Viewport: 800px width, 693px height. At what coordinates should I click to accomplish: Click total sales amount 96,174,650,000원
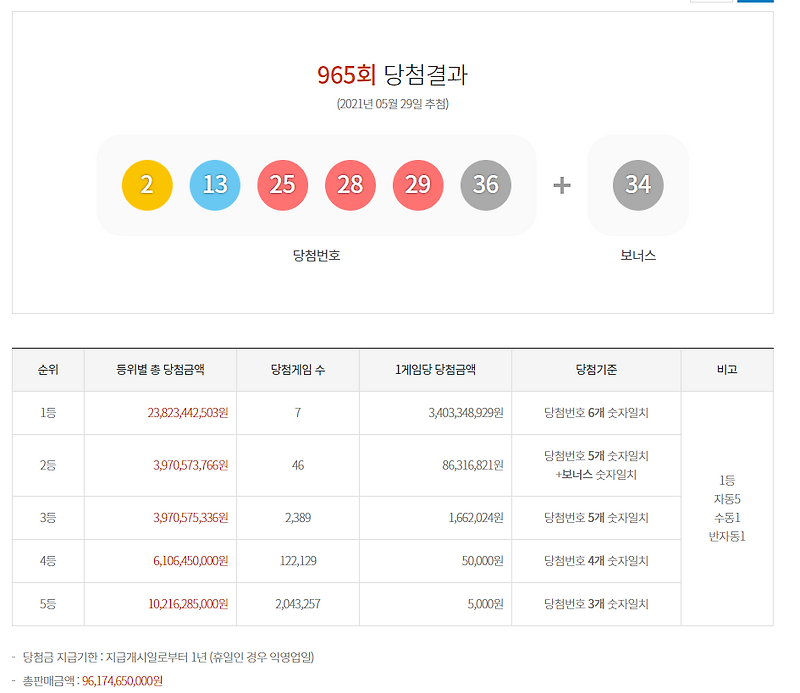[x=122, y=681]
